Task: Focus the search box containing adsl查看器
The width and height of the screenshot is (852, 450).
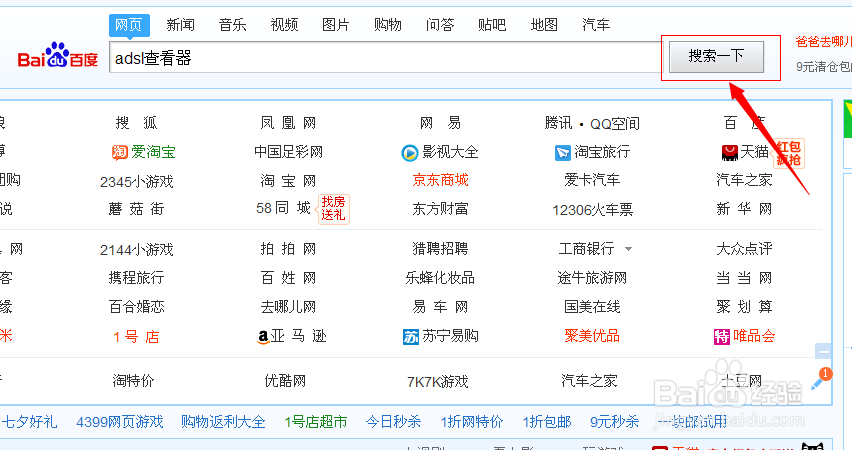Action: 385,57
